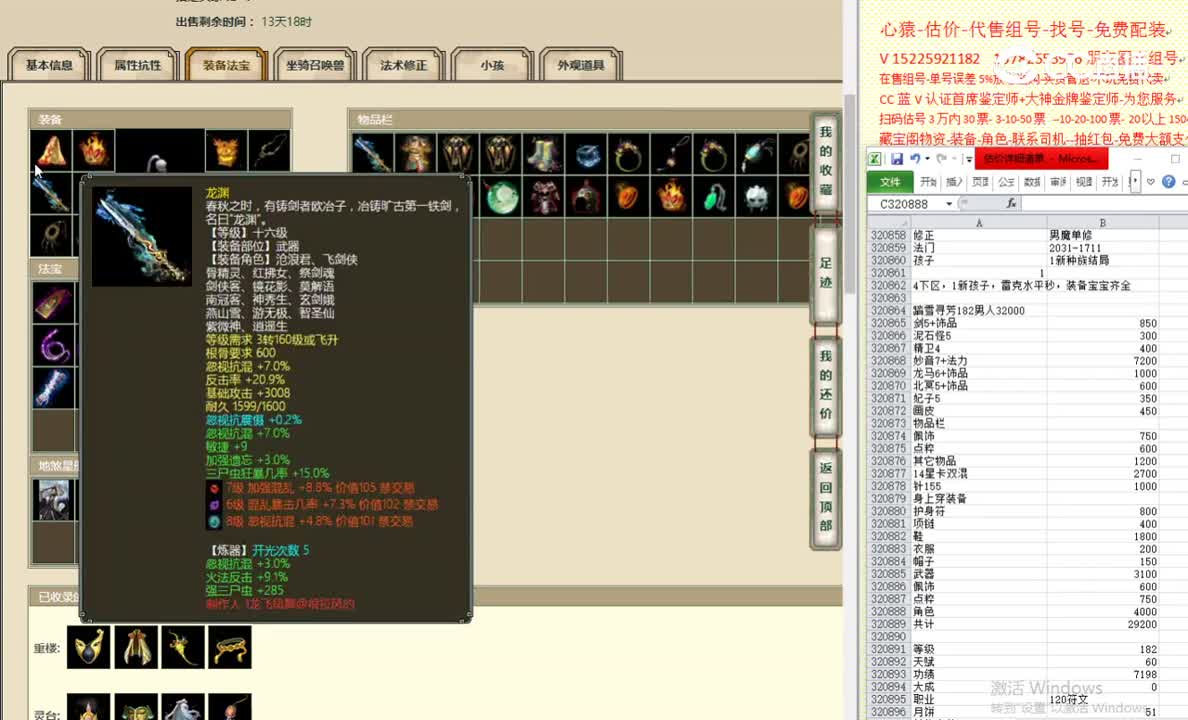Image resolution: width=1188 pixels, height=720 pixels.
Task: Open the Name Box dropdown showing C320888
Action: (949, 203)
